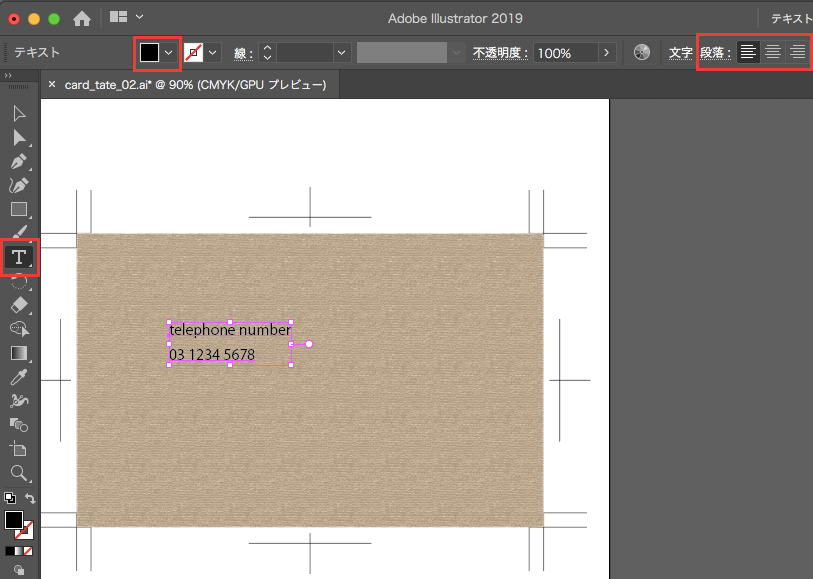Click the Home icon
Image resolution: width=813 pixels, height=579 pixels.
pos(82,18)
